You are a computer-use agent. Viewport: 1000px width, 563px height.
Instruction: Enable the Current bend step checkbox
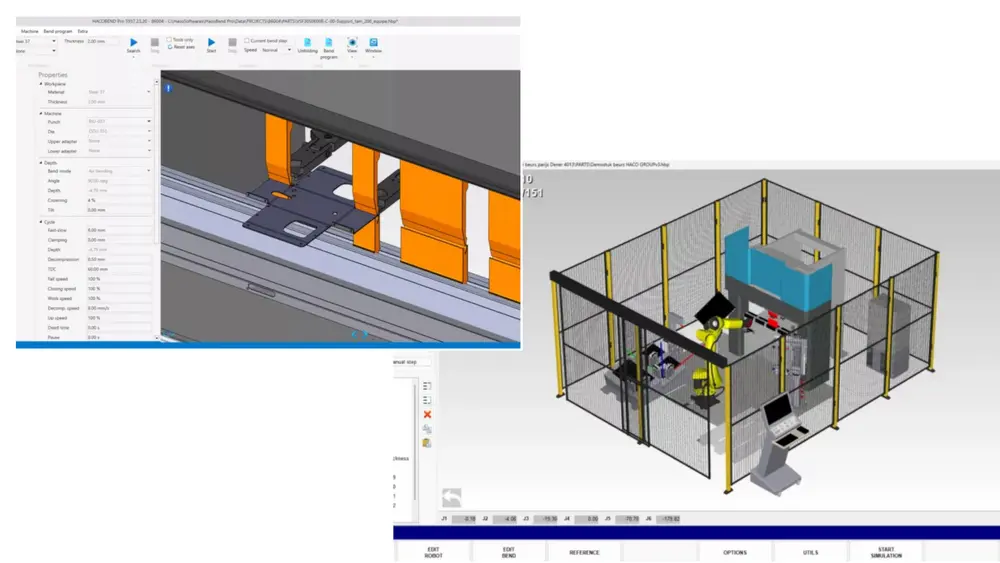pos(247,40)
